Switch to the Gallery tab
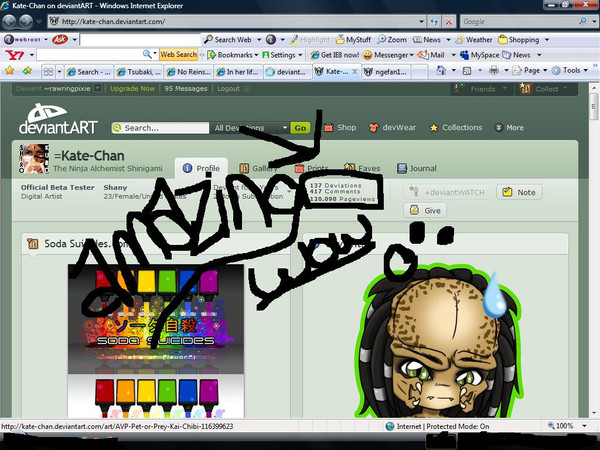600x450 pixels. (258, 168)
